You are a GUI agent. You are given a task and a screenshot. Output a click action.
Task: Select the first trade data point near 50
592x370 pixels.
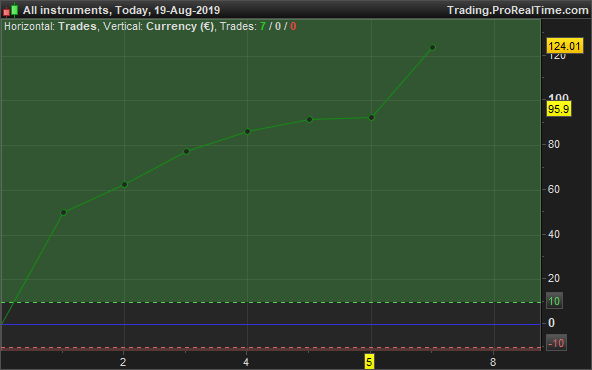click(x=63, y=213)
